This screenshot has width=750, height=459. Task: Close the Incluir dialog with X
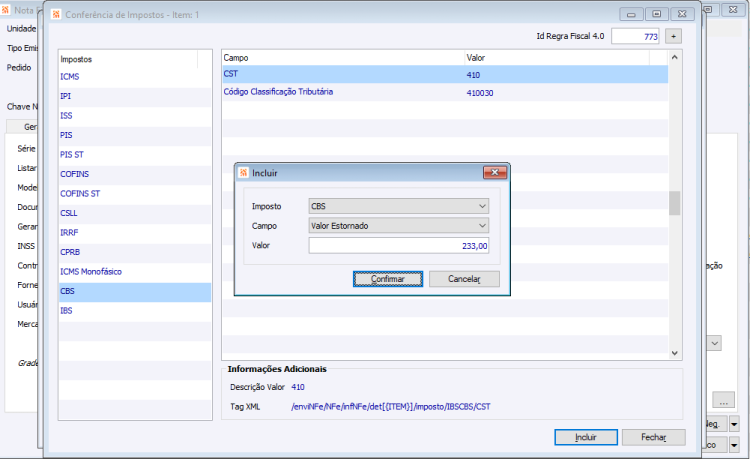click(x=495, y=172)
